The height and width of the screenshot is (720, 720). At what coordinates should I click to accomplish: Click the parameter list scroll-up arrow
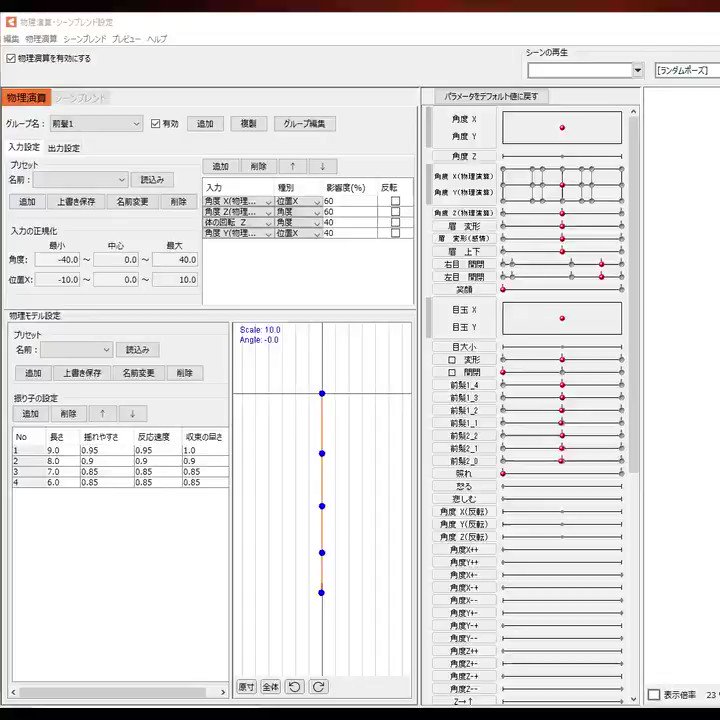coord(634,112)
